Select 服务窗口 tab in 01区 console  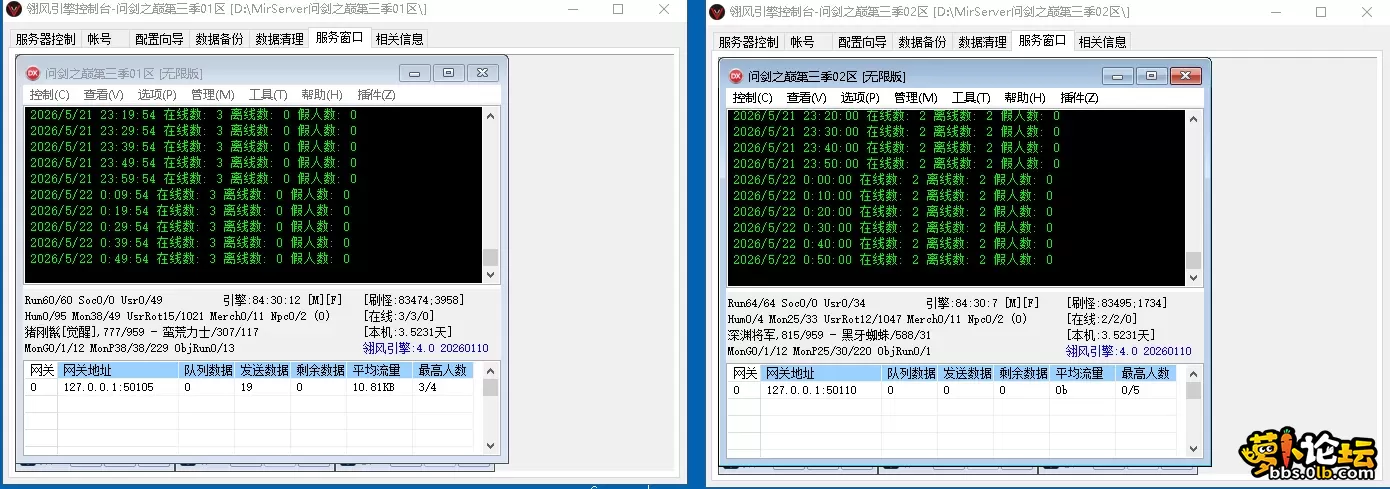(x=340, y=38)
